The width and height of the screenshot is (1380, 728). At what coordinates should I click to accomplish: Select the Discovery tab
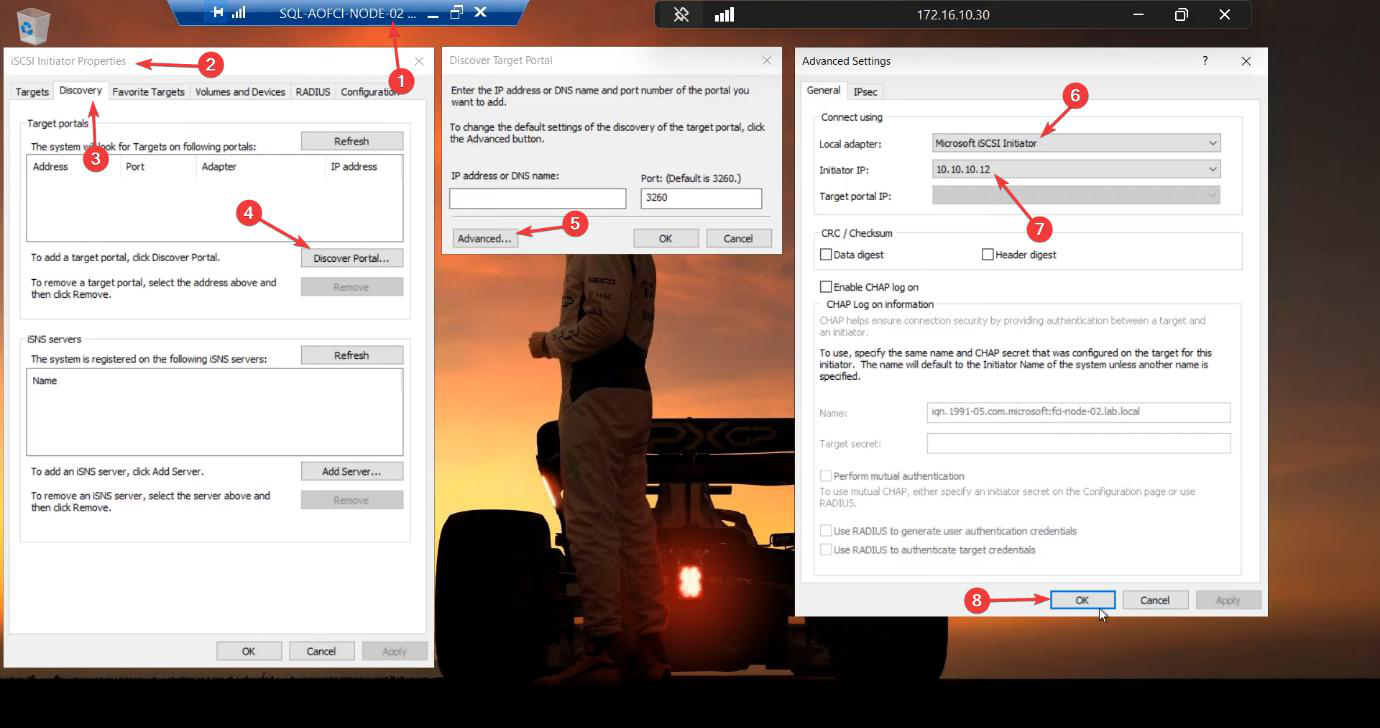tap(80, 90)
